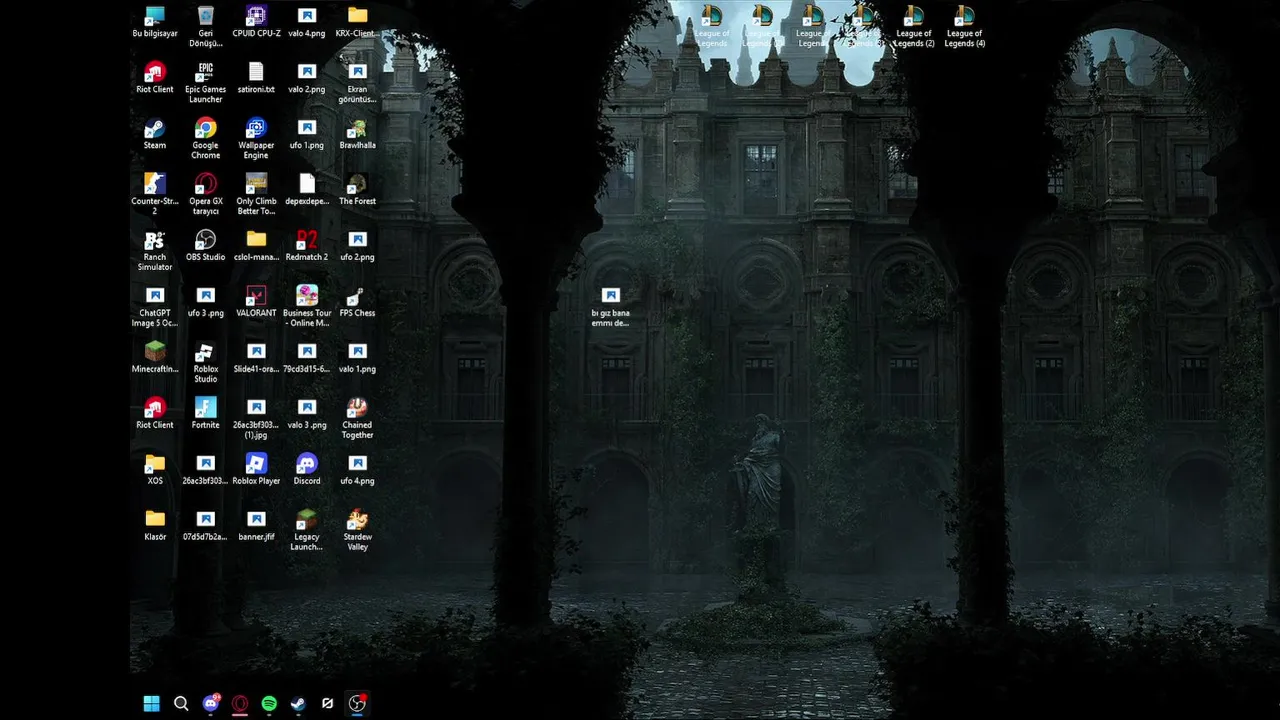Open Bu bilgisayar desktop icon
This screenshot has height=720, width=1280.
coord(154,22)
